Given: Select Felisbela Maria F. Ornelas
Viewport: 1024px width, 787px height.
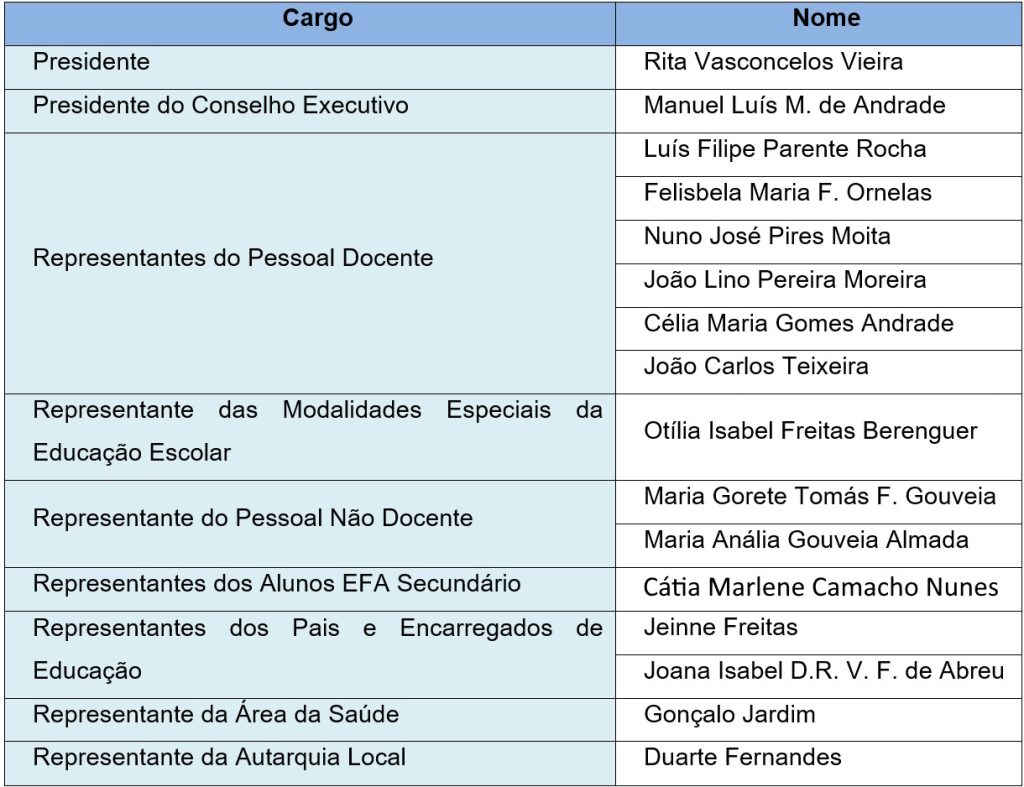Looking at the screenshot, I should click(787, 192).
